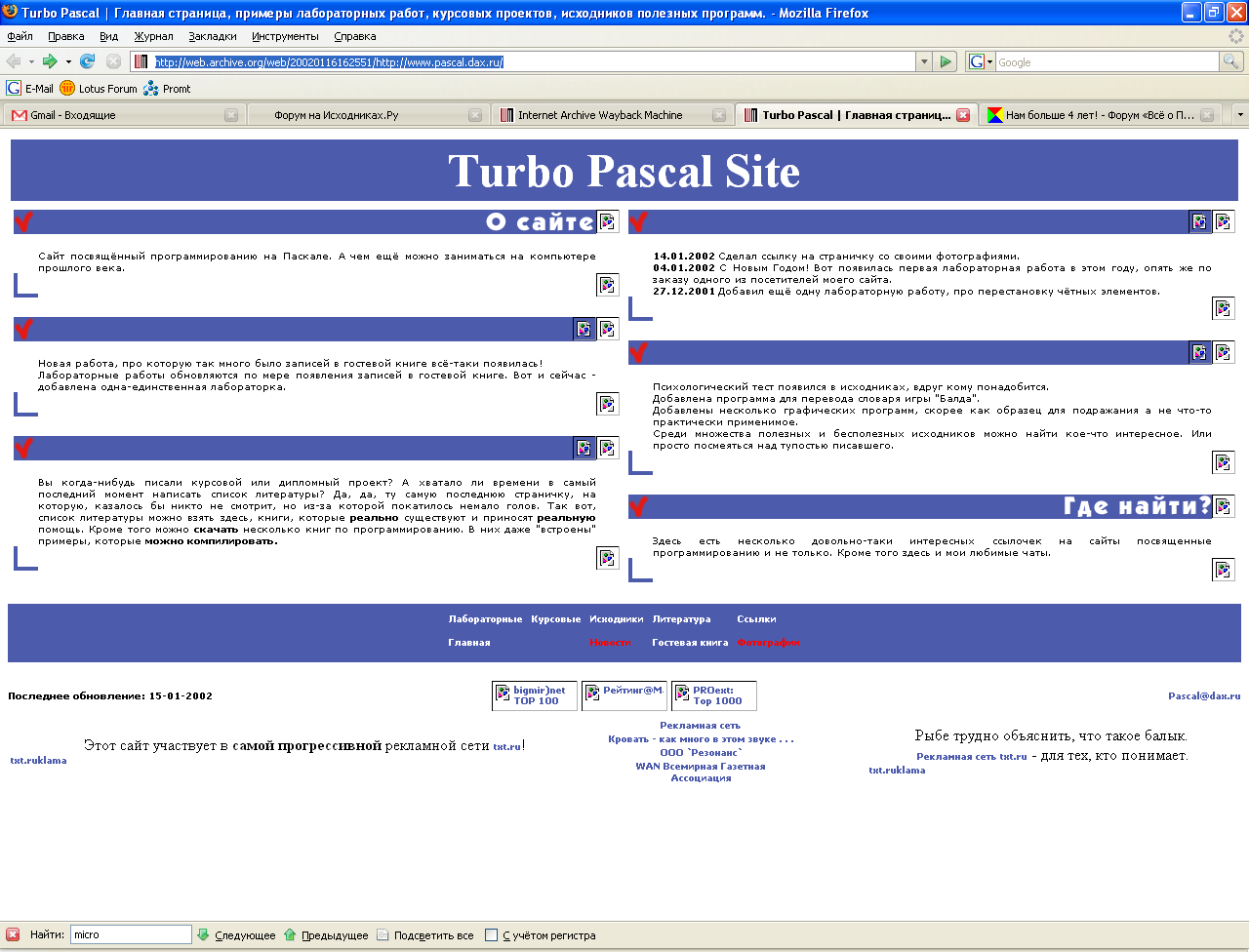Click Предыдущее to find previous match
The image size is (1249, 952).
coord(326,935)
